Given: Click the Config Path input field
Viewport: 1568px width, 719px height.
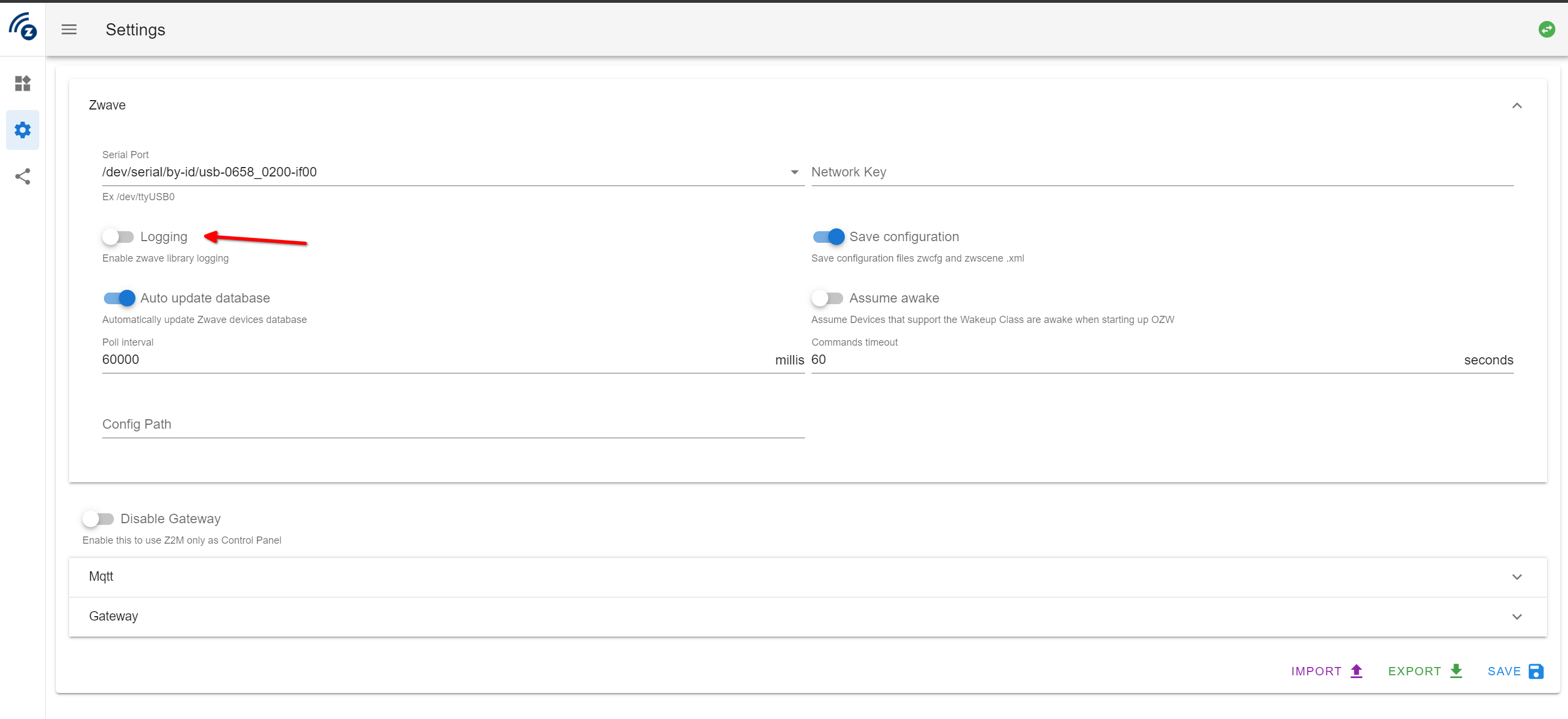Looking at the screenshot, I should 453,424.
